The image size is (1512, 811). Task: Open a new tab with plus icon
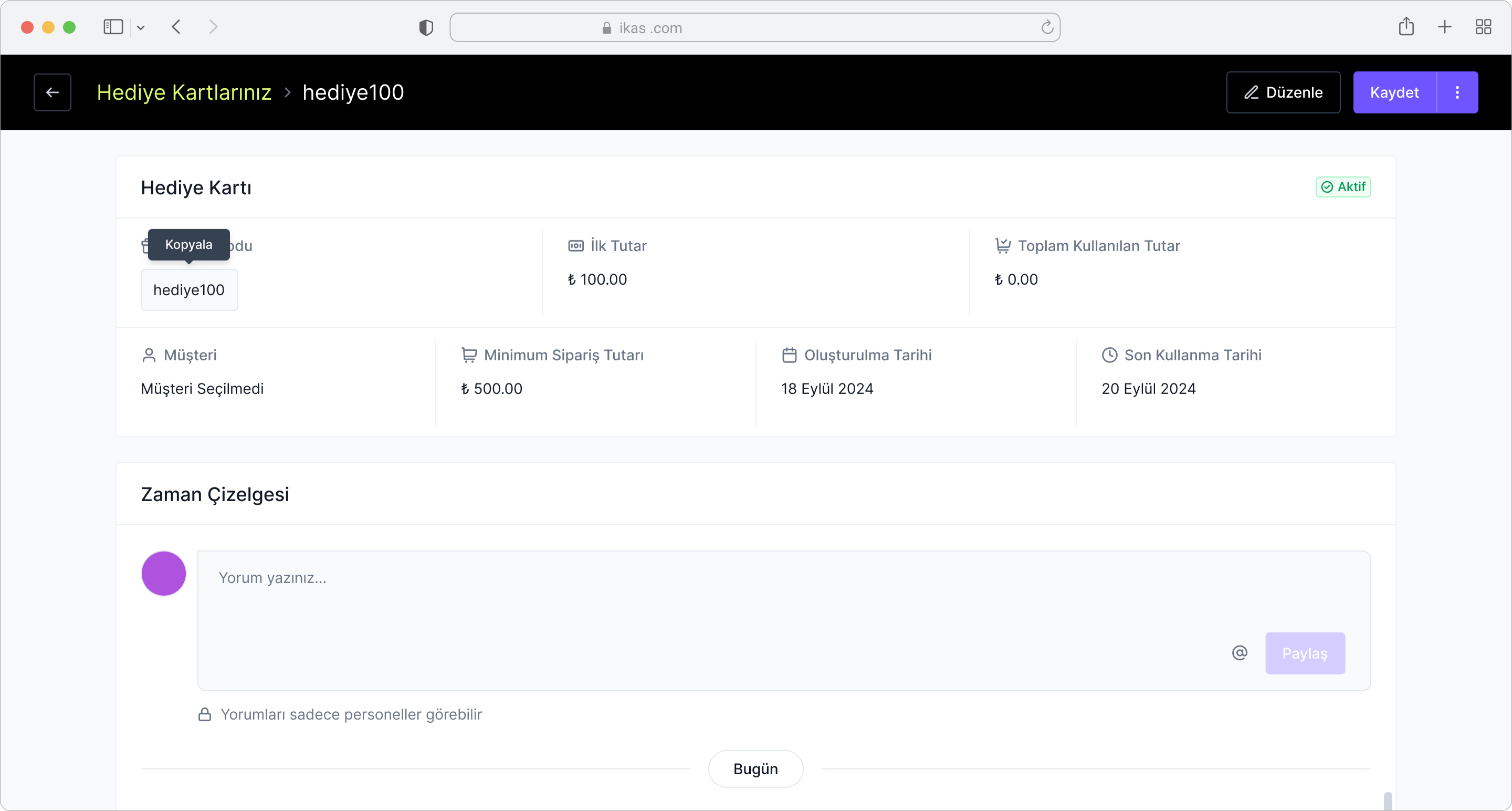coord(1444,27)
